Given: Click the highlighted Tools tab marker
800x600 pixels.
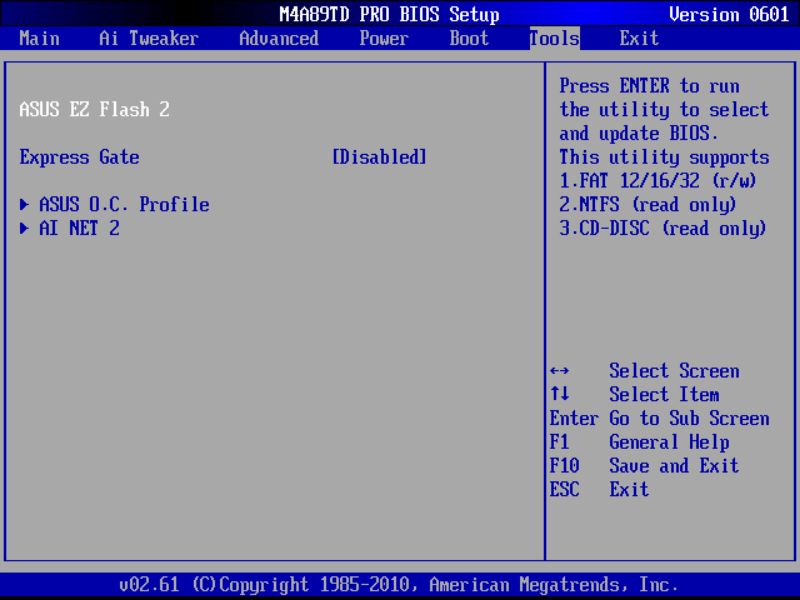Looking at the screenshot, I should point(552,38).
